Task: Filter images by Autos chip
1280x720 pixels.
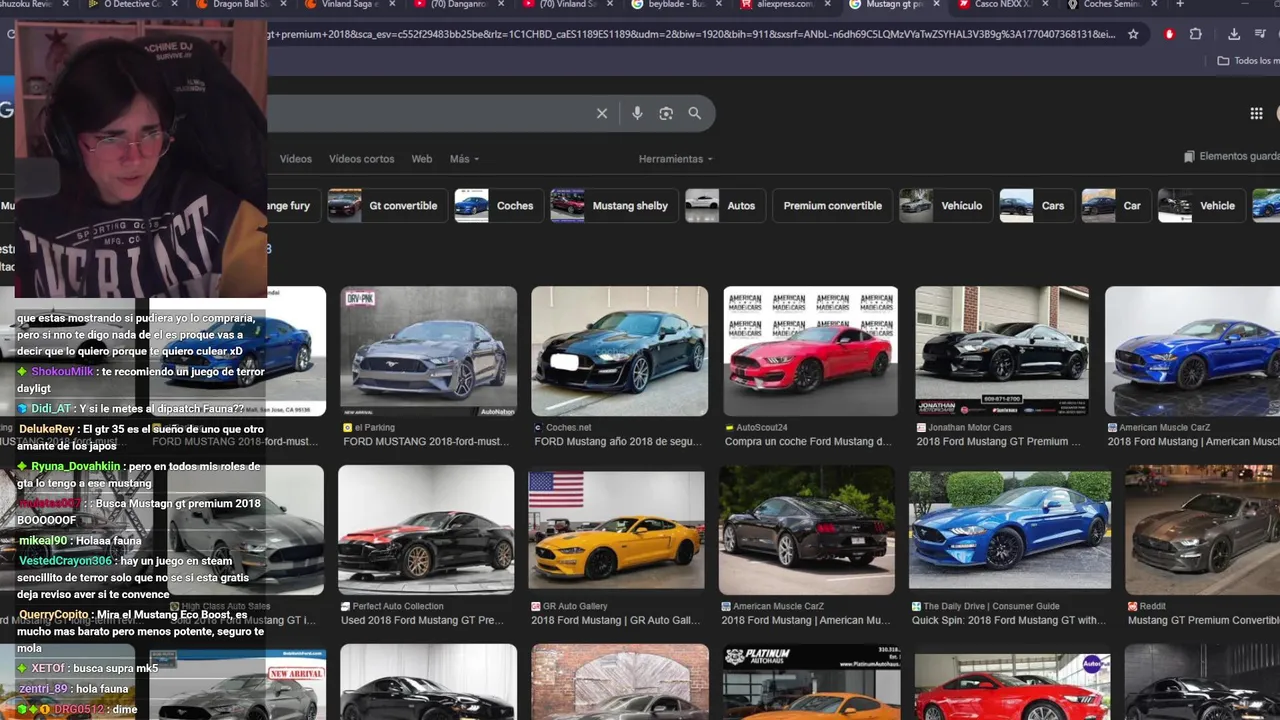Action: (724, 206)
